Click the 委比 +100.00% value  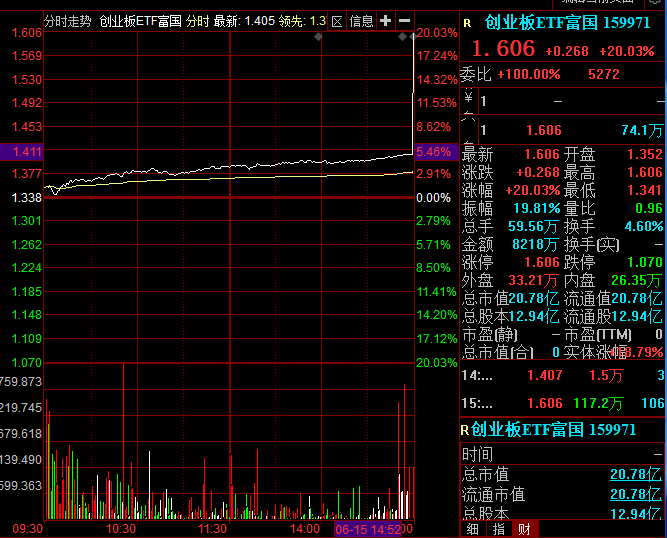[529, 74]
